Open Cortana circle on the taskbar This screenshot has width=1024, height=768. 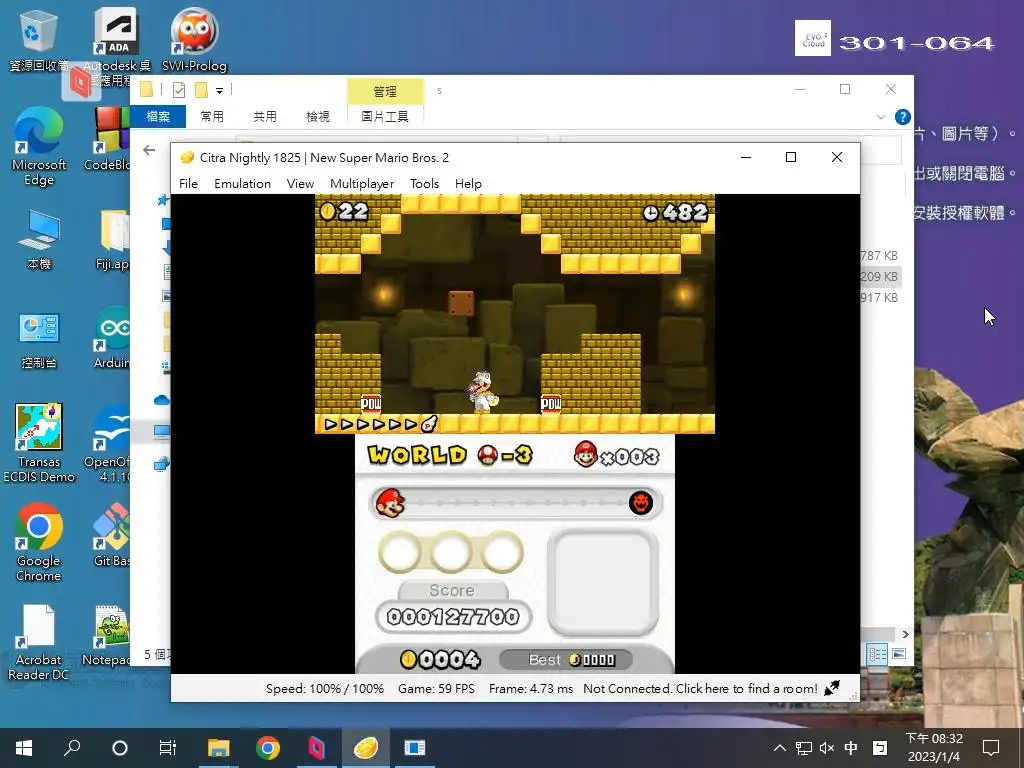pos(120,747)
